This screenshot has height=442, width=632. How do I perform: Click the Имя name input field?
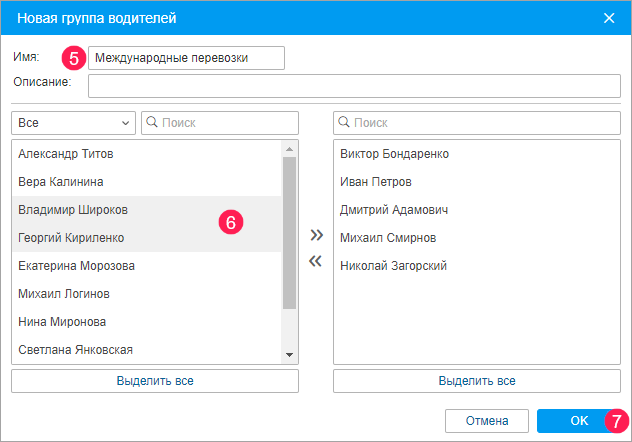pyautogui.click(x=186, y=58)
